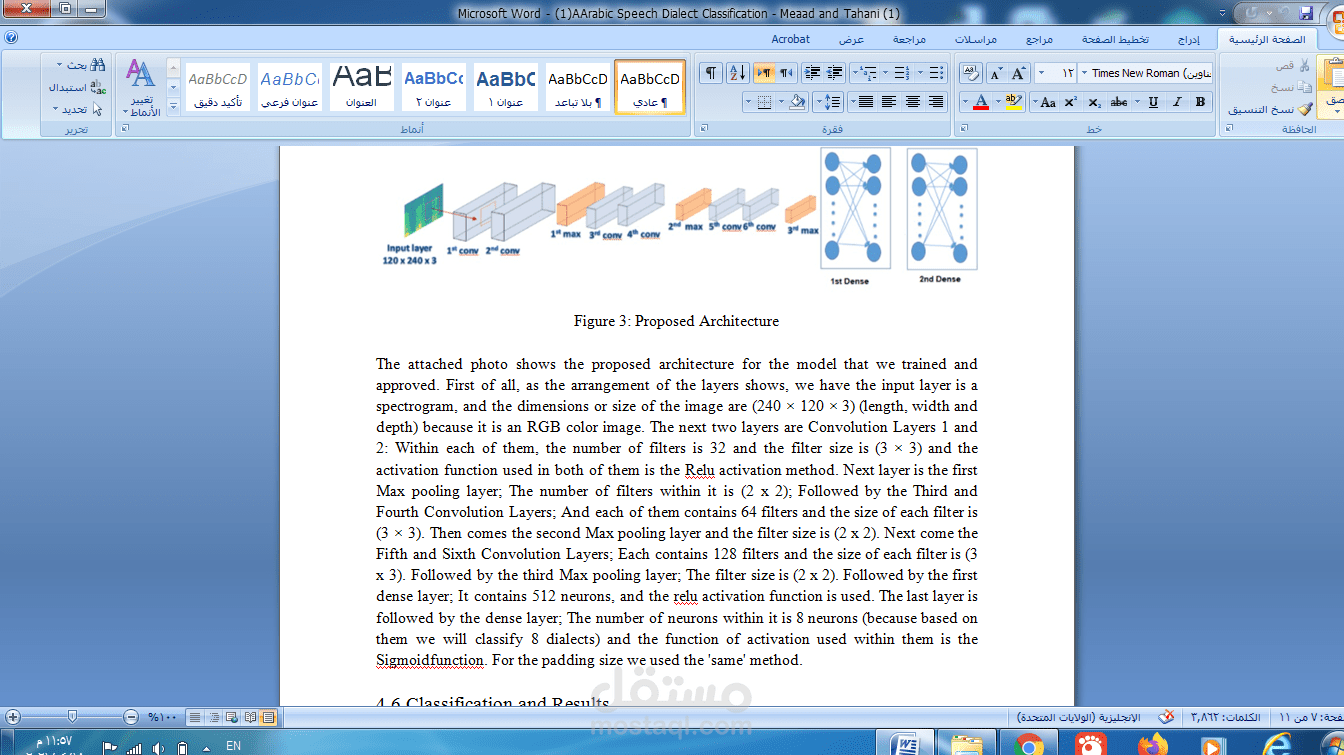The height and width of the screenshot is (755, 1344).
Task: Expand the styles gallery (More arrow)
Action: point(173,106)
